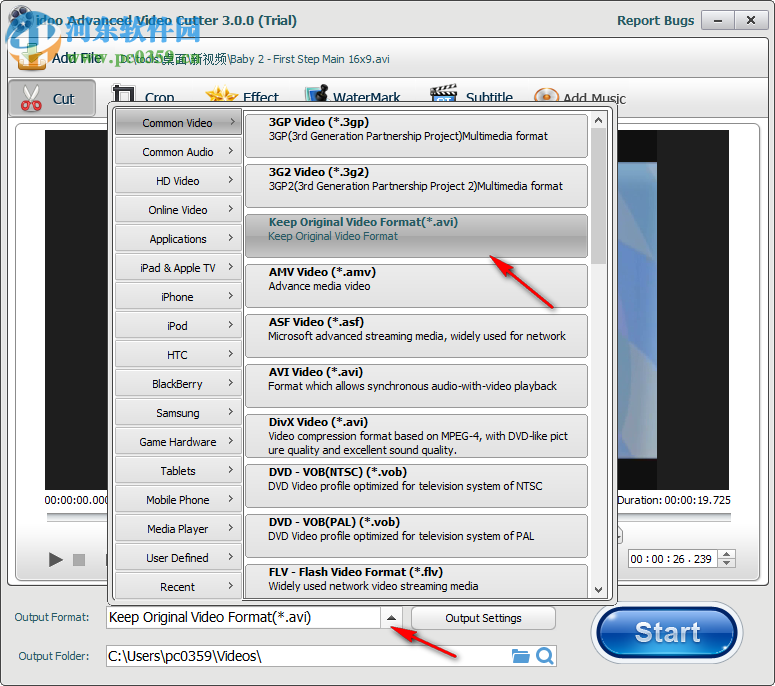
Task: Collapse the Output Format dropdown arrow
Action: (391, 618)
